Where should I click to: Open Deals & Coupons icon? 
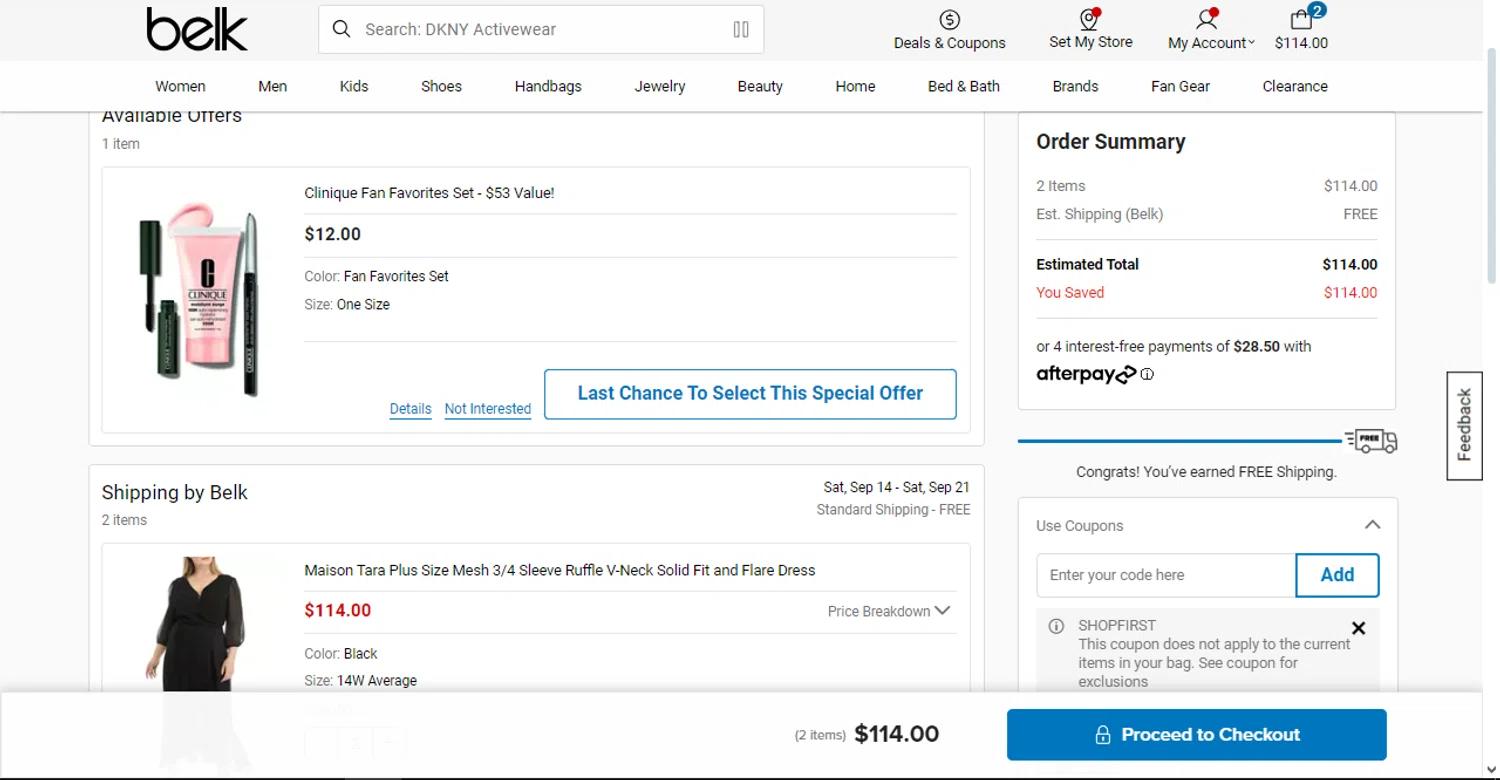949,20
